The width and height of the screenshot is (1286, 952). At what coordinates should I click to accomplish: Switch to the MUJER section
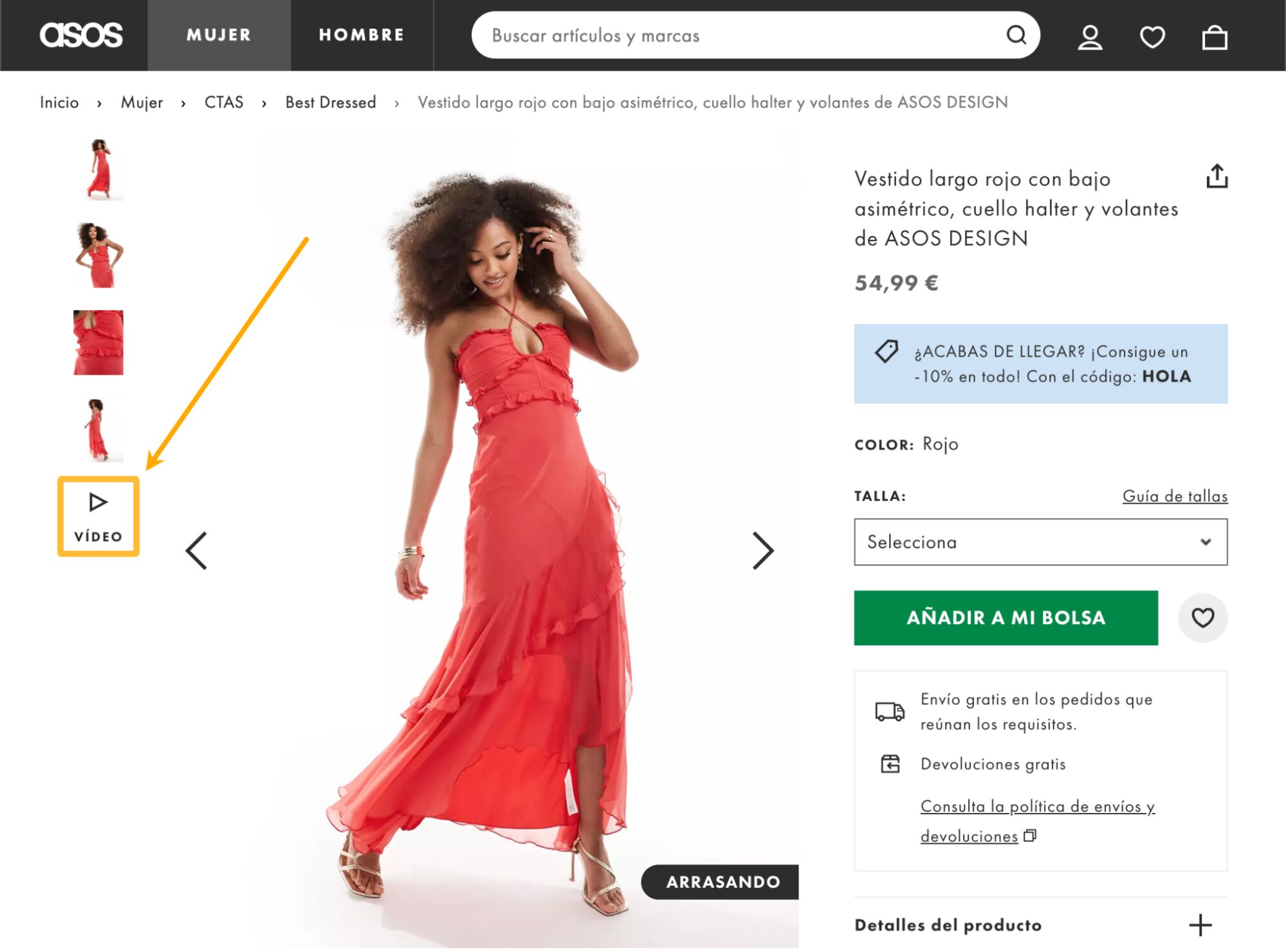[217, 35]
